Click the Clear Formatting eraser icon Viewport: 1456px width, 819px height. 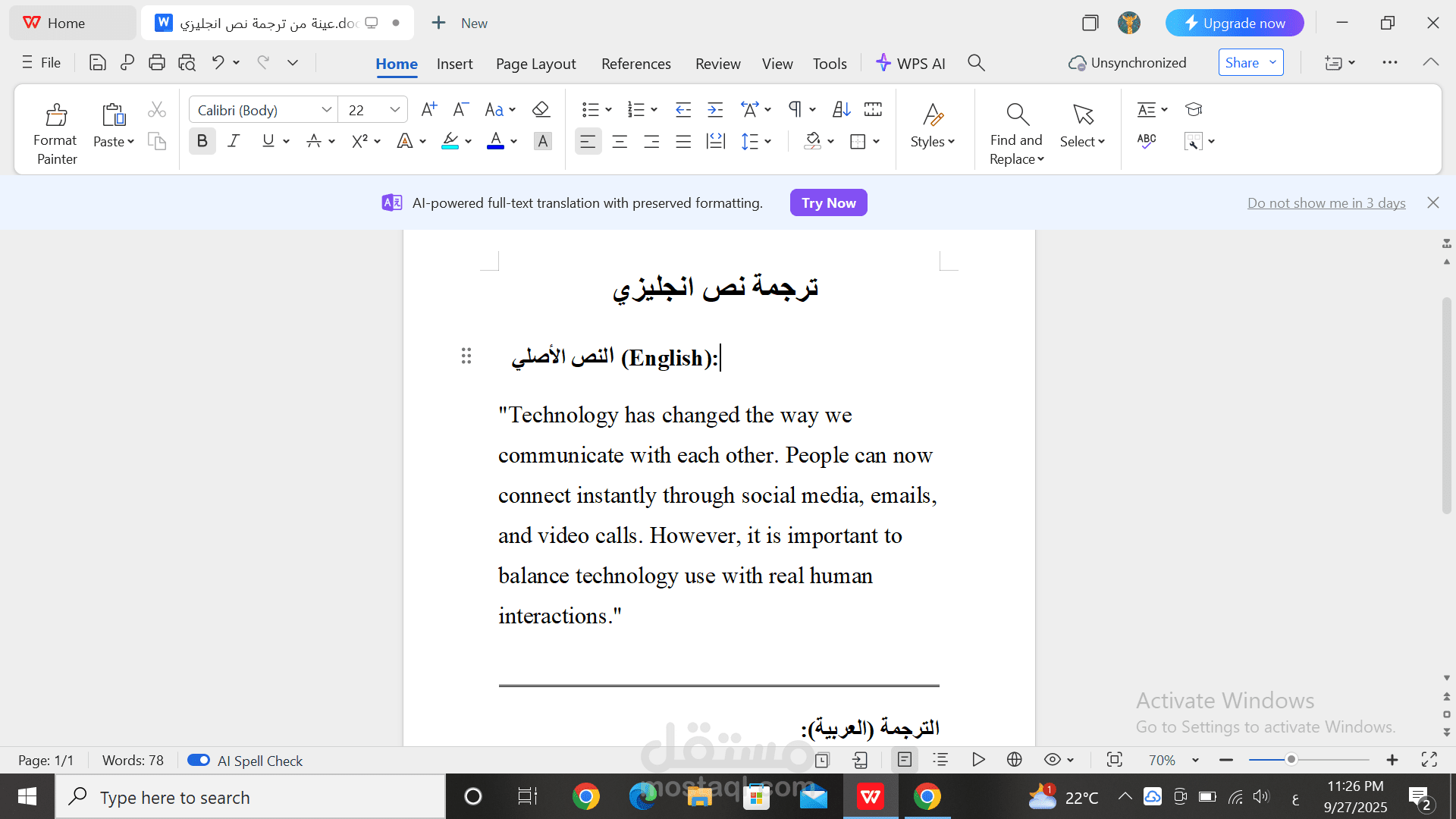[x=541, y=110]
